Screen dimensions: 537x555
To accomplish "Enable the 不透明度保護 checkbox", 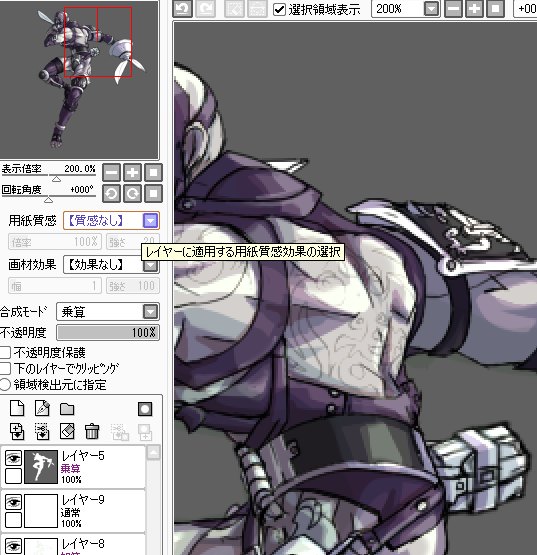I will click(5, 353).
